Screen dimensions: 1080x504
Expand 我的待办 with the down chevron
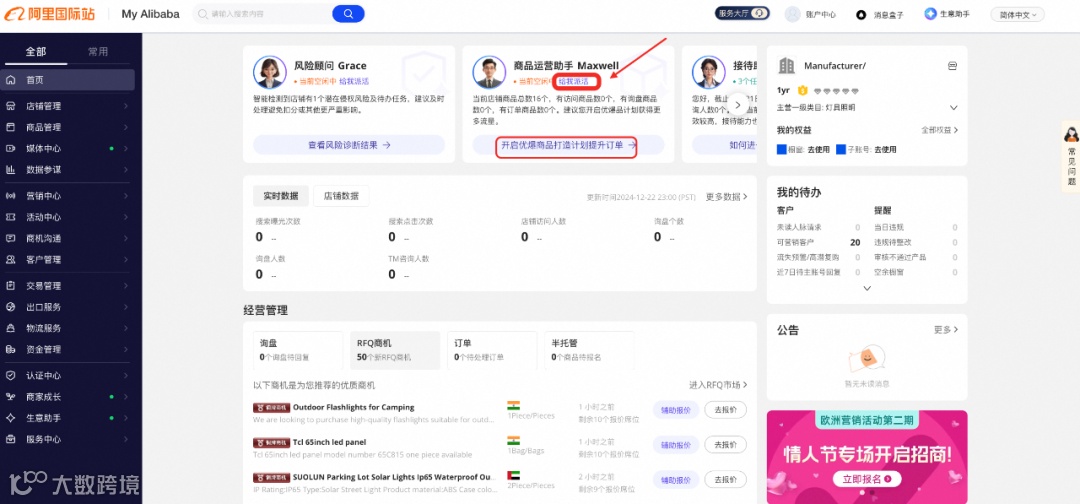pos(867,288)
